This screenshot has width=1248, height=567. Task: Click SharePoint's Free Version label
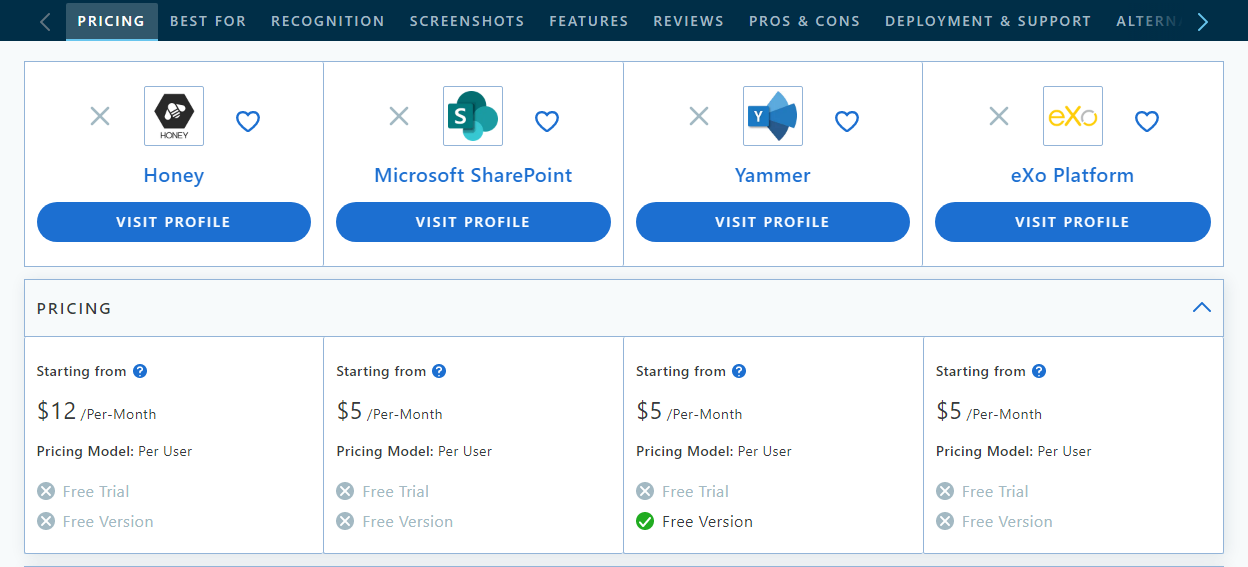[408, 521]
